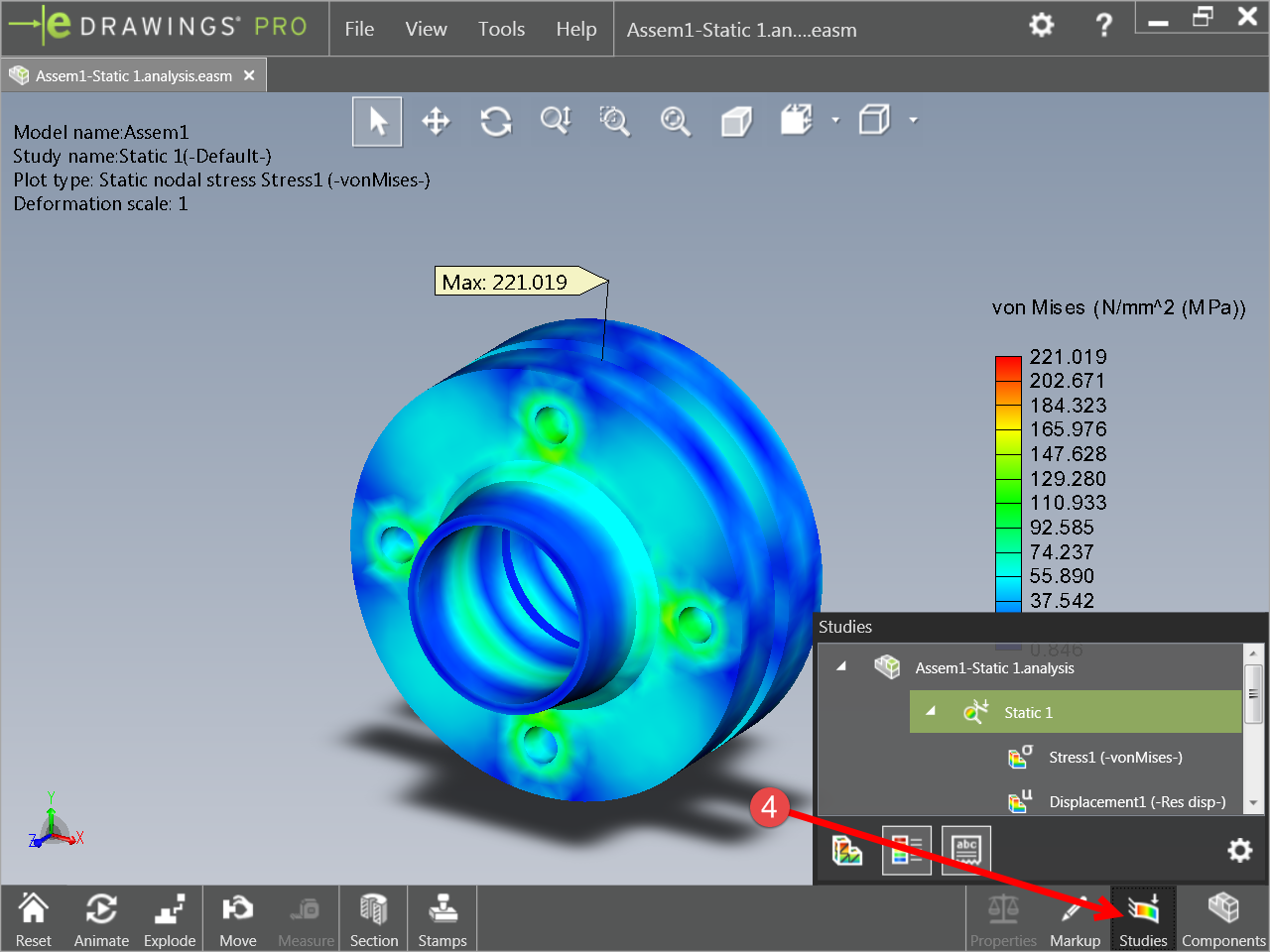Click the Reset button
Image resolution: width=1270 pixels, height=952 pixels.
click(x=33, y=916)
